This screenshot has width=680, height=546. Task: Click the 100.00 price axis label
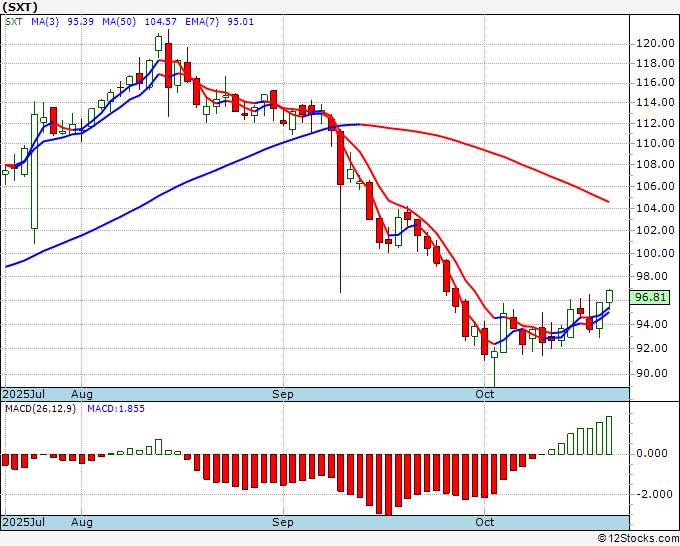tap(655, 253)
